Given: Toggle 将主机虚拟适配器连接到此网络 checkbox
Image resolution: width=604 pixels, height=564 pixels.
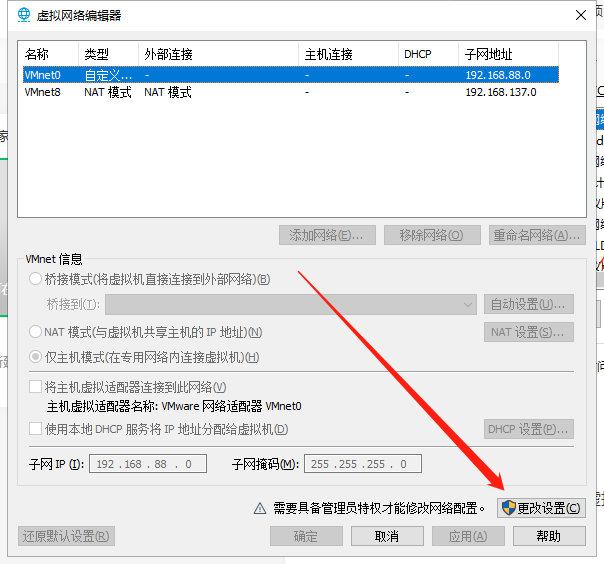Looking at the screenshot, I should [x=36, y=387].
